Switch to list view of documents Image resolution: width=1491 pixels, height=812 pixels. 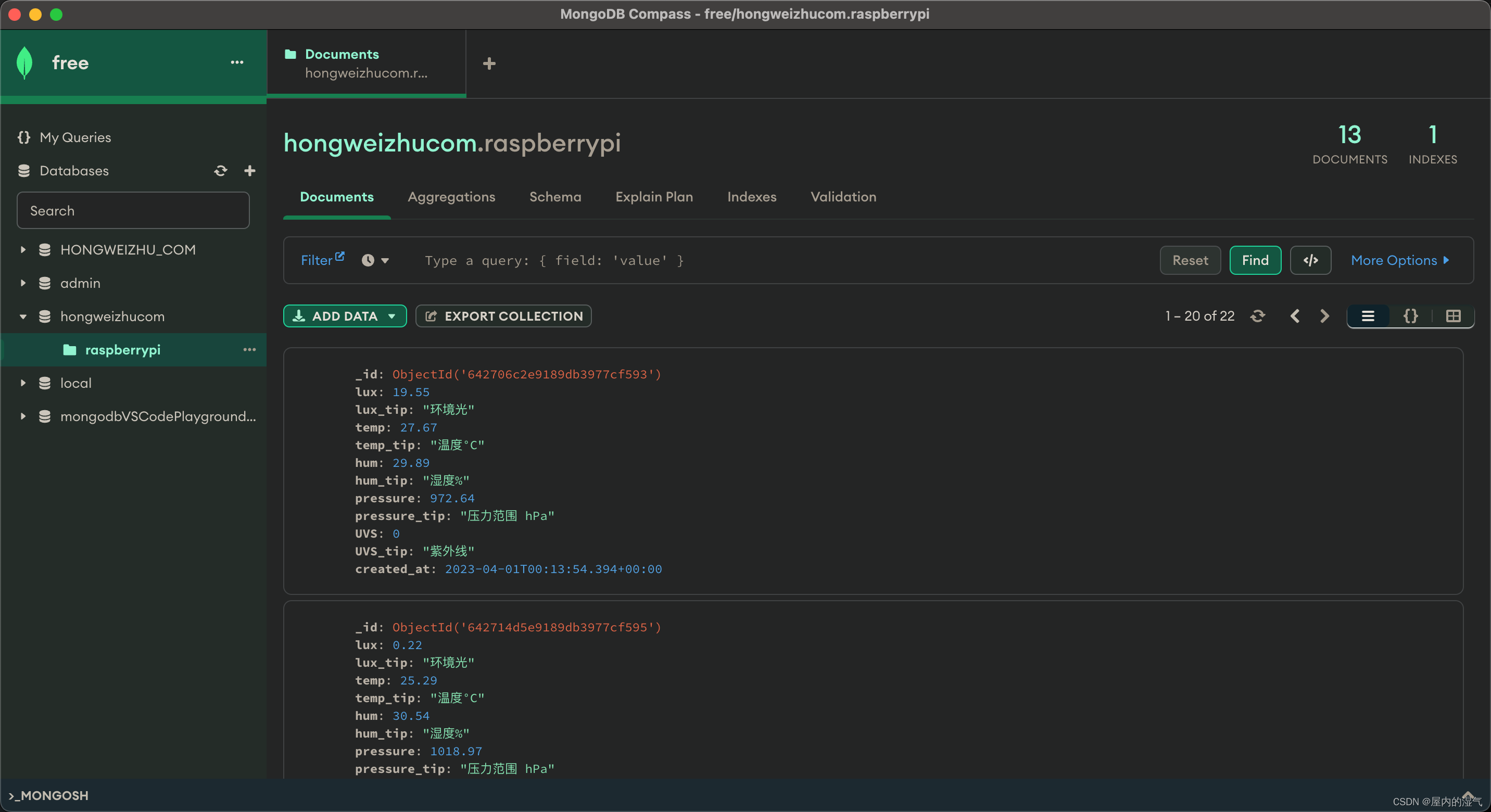[1368, 316]
